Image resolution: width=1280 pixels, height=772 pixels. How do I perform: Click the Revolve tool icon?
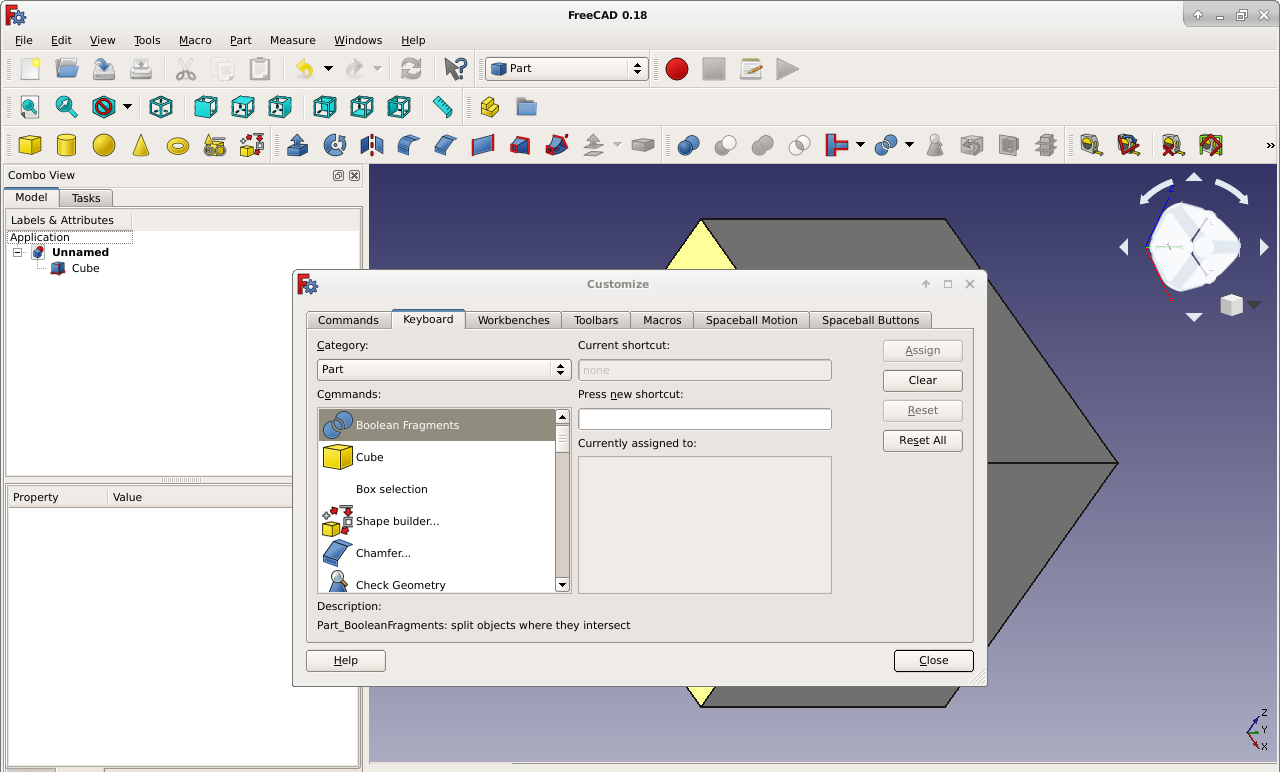[x=335, y=146]
